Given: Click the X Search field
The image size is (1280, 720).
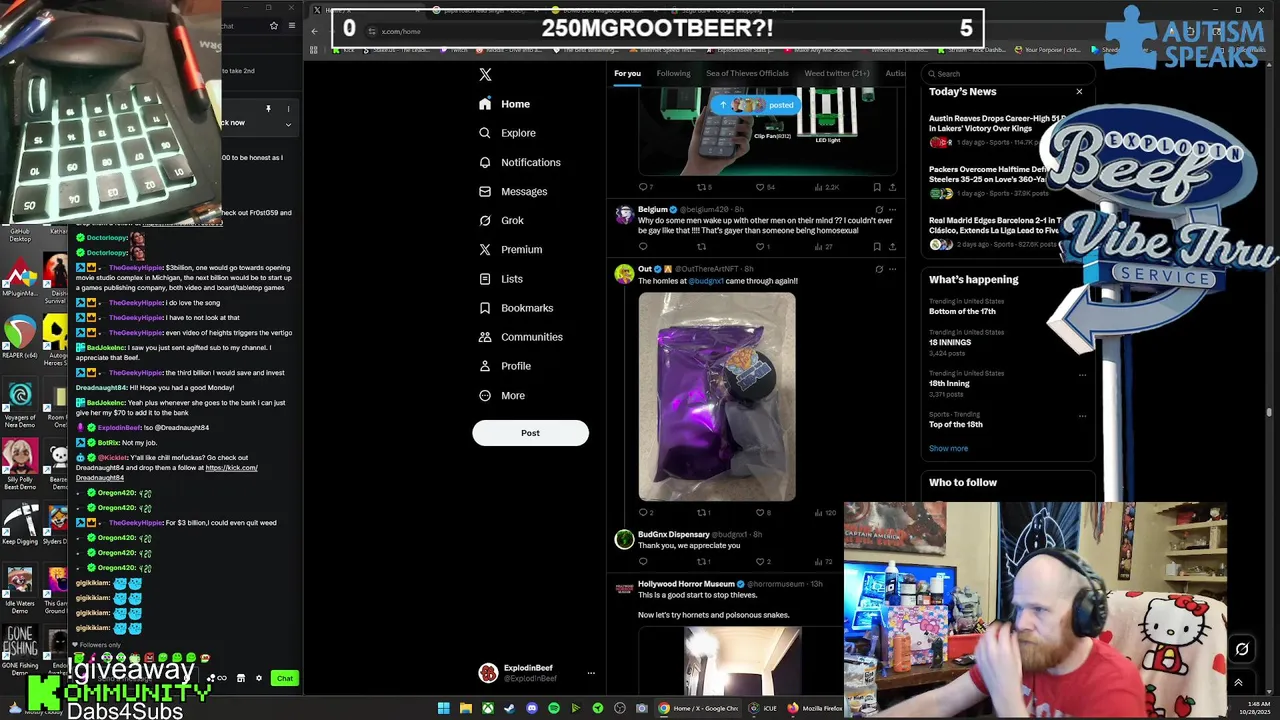Looking at the screenshot, I should [x=1006, y=73].
